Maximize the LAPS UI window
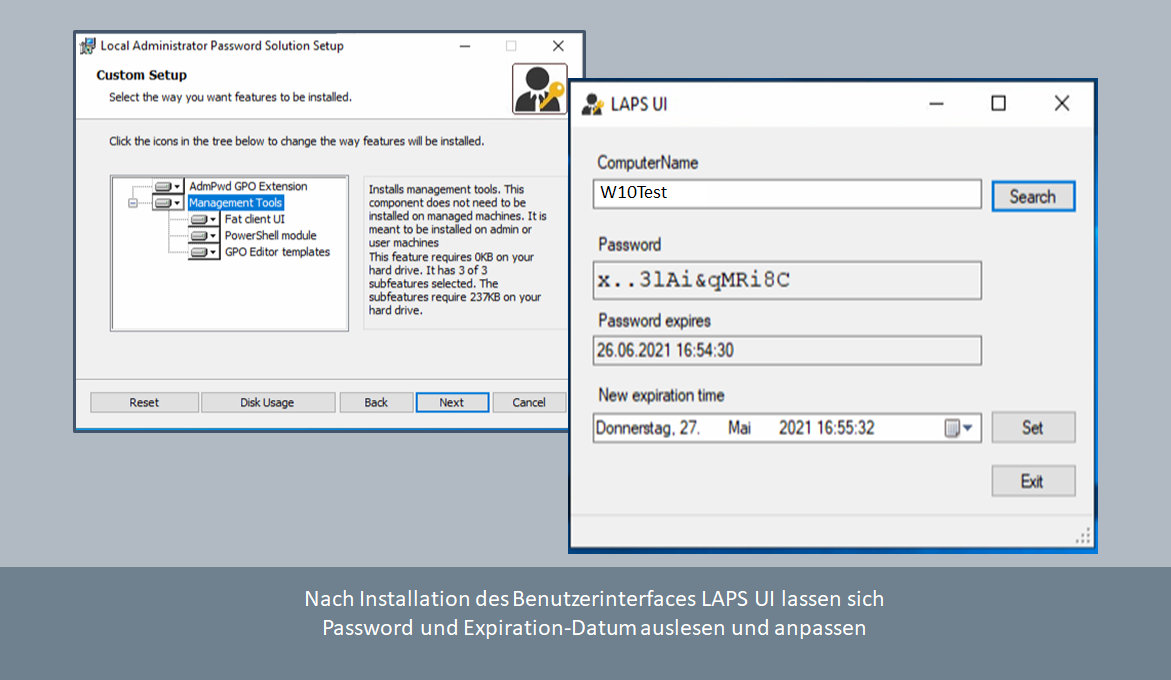 coord(998,103)
